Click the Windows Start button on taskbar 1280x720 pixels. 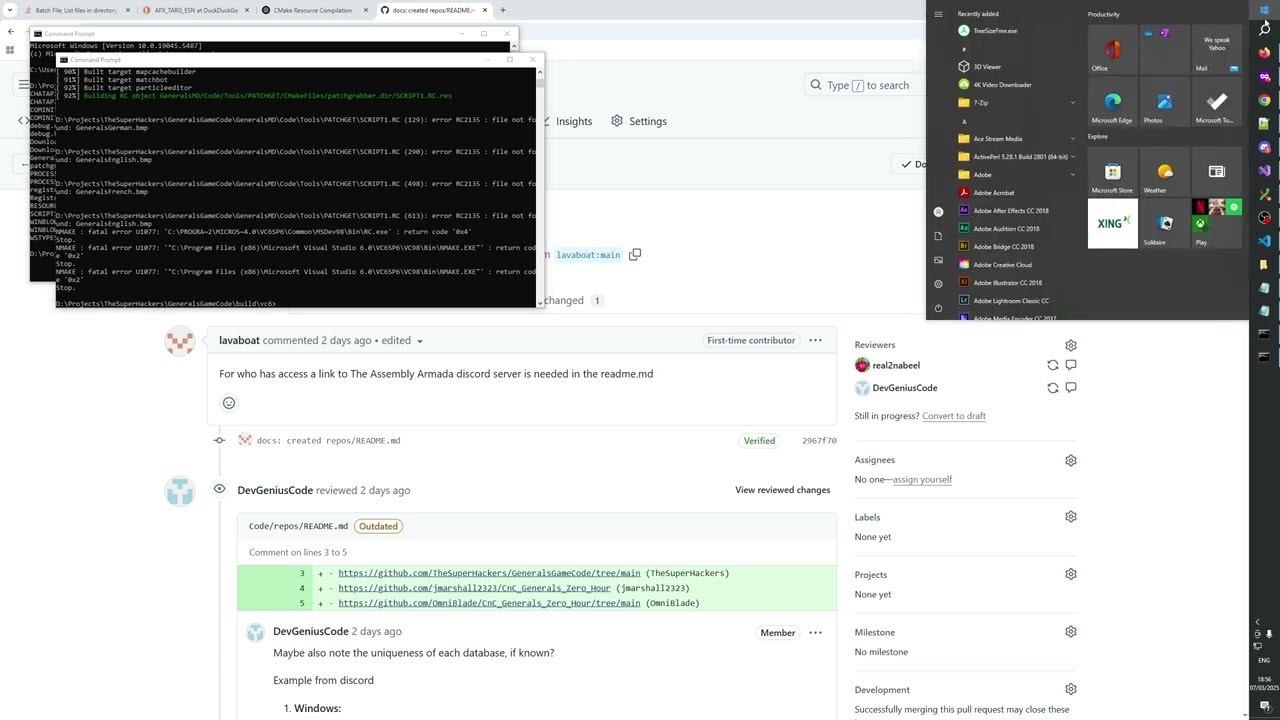[x=1264, y=9]
